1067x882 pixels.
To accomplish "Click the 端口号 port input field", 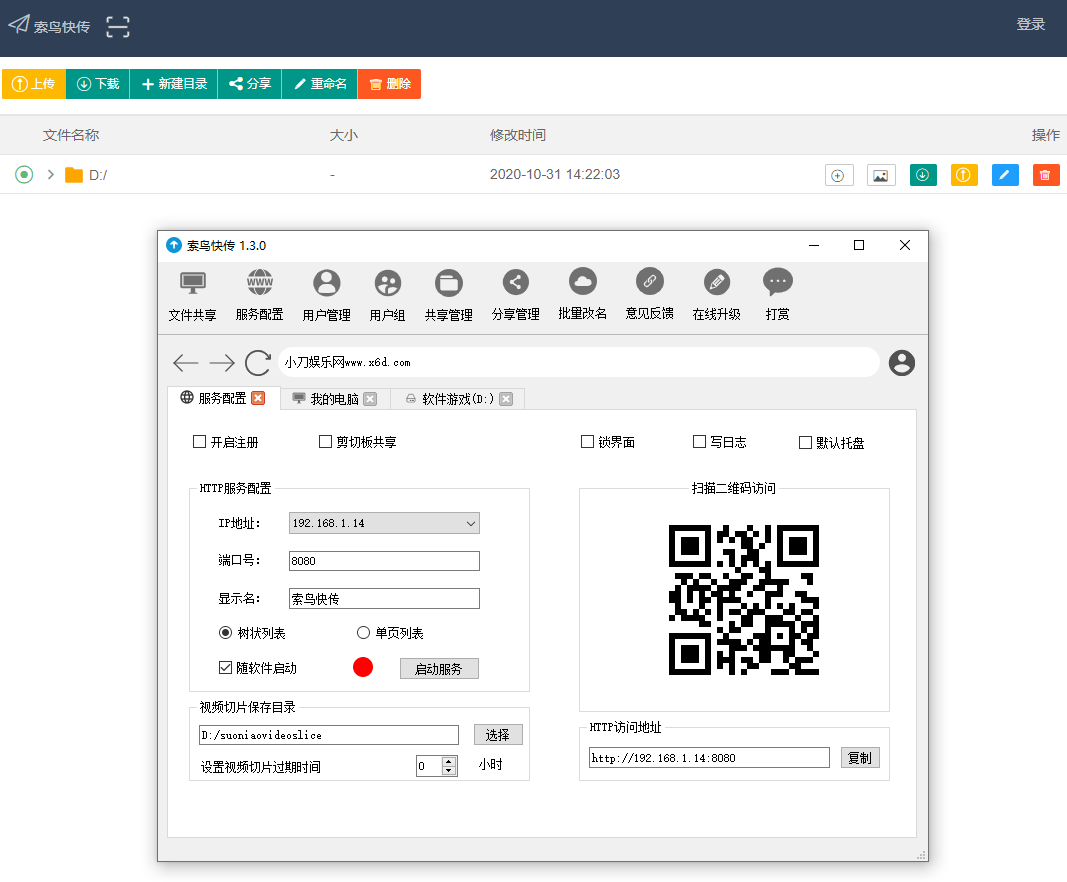I will (x=384, y=561).
